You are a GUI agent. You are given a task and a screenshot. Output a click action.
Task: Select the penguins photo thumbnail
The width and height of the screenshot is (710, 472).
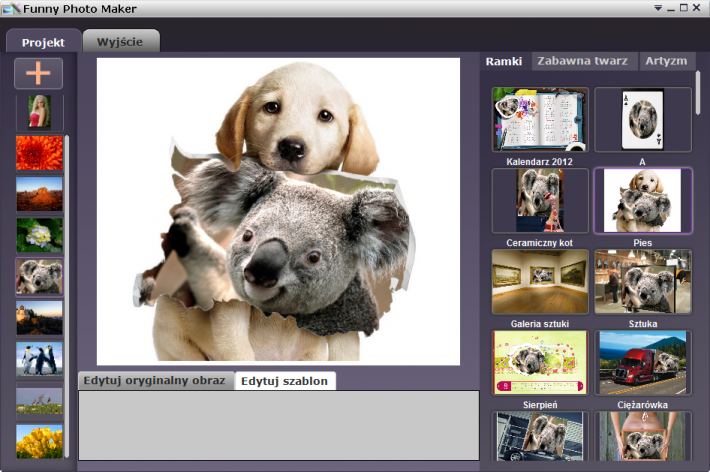click(x=39, y=359)
